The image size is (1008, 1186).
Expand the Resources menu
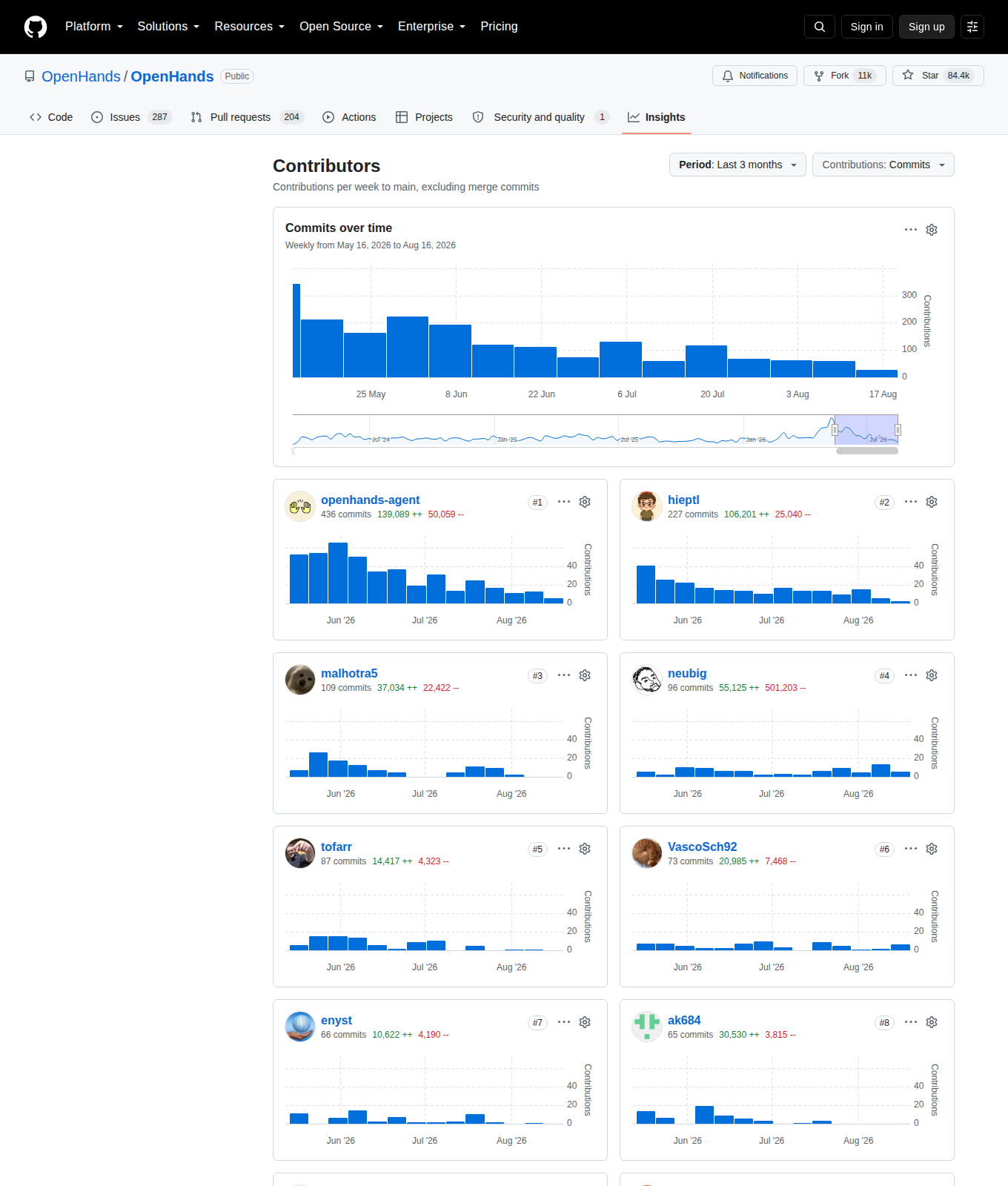pos(250,27)
